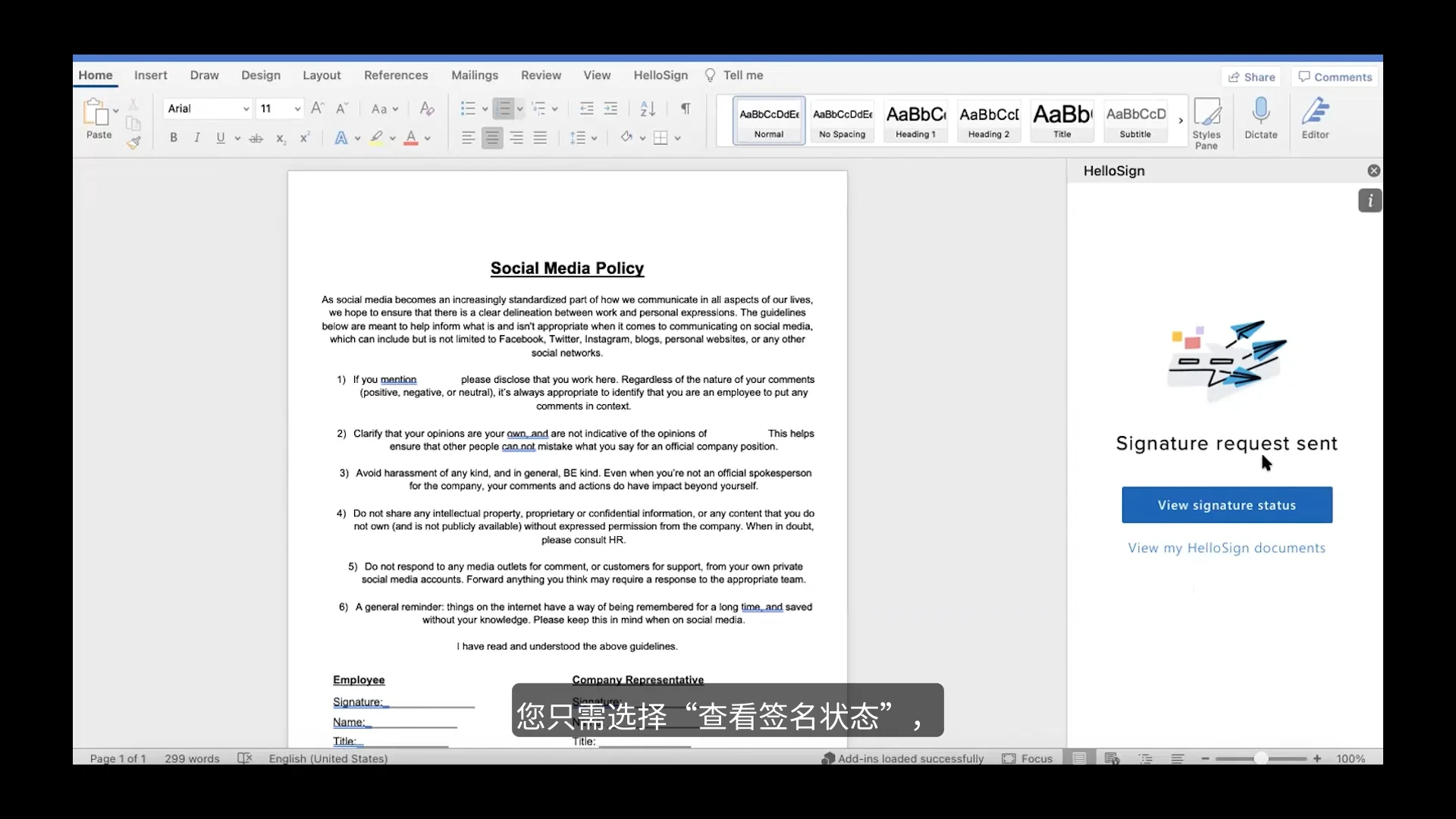The height and width of the screenshot is (819, 1456).
Task: Switch to the Mailings tab
Action: [475, 75]
